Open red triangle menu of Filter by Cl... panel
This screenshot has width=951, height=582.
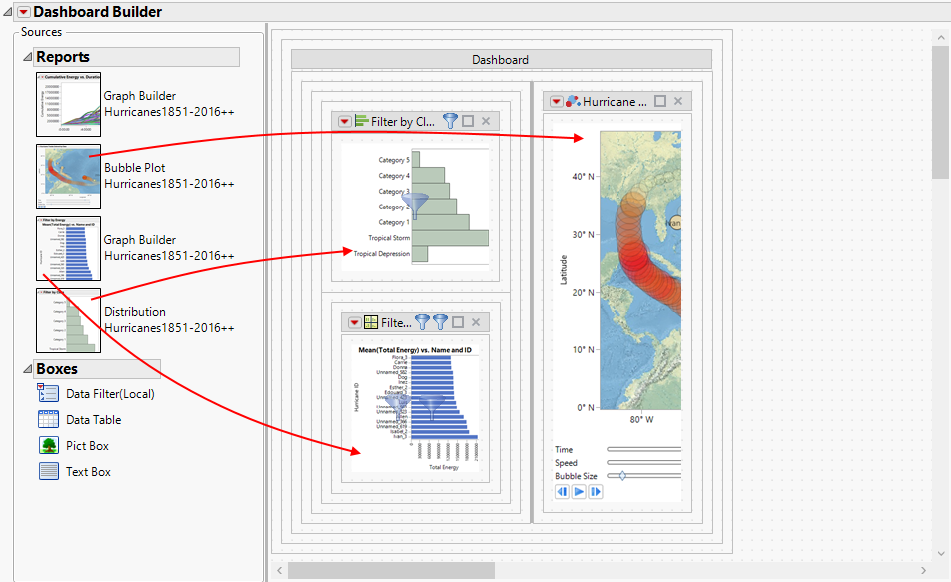[x=344, y=122]
